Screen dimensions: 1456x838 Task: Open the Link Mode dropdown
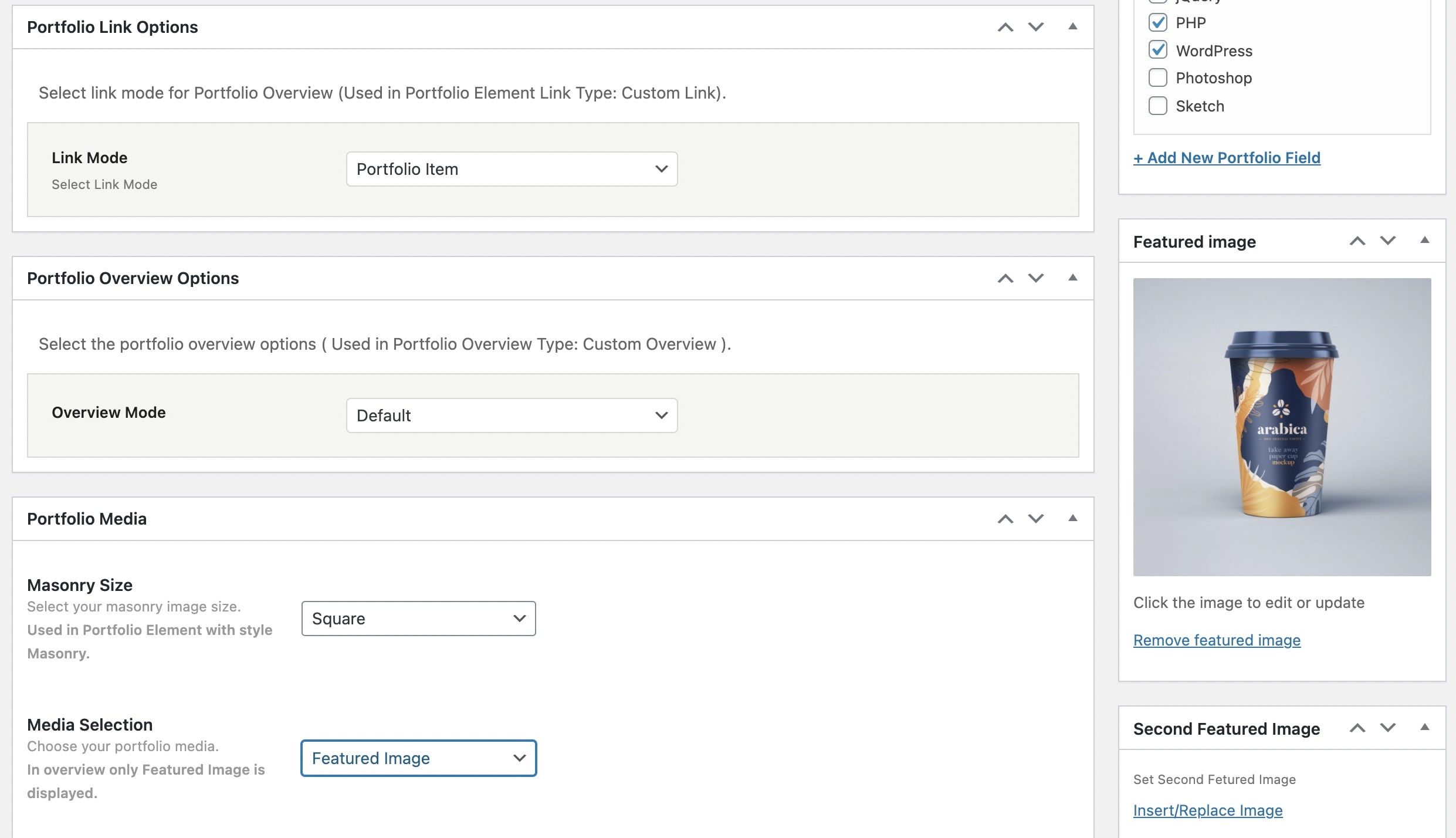[512, 169]
